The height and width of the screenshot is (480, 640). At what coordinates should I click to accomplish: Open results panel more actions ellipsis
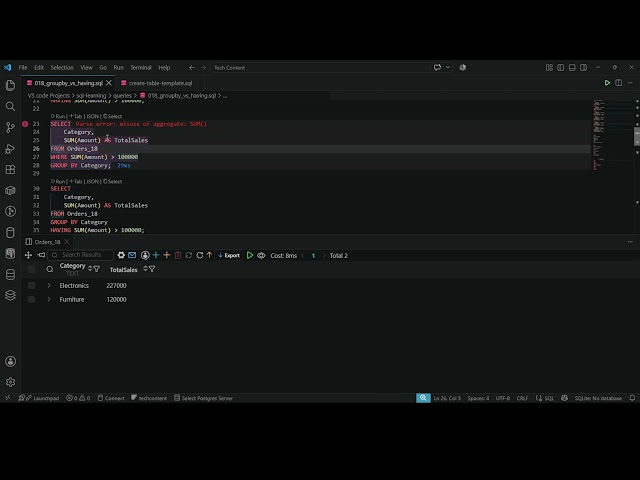pyautogui.click(x=630, y=242)
